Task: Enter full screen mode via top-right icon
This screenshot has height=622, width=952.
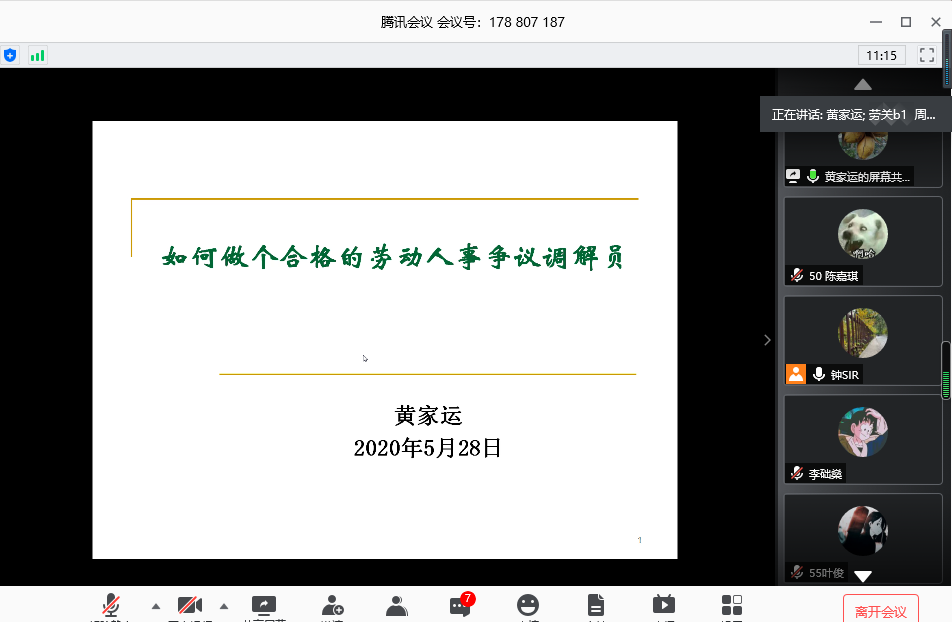Action: tap(927, 55)
